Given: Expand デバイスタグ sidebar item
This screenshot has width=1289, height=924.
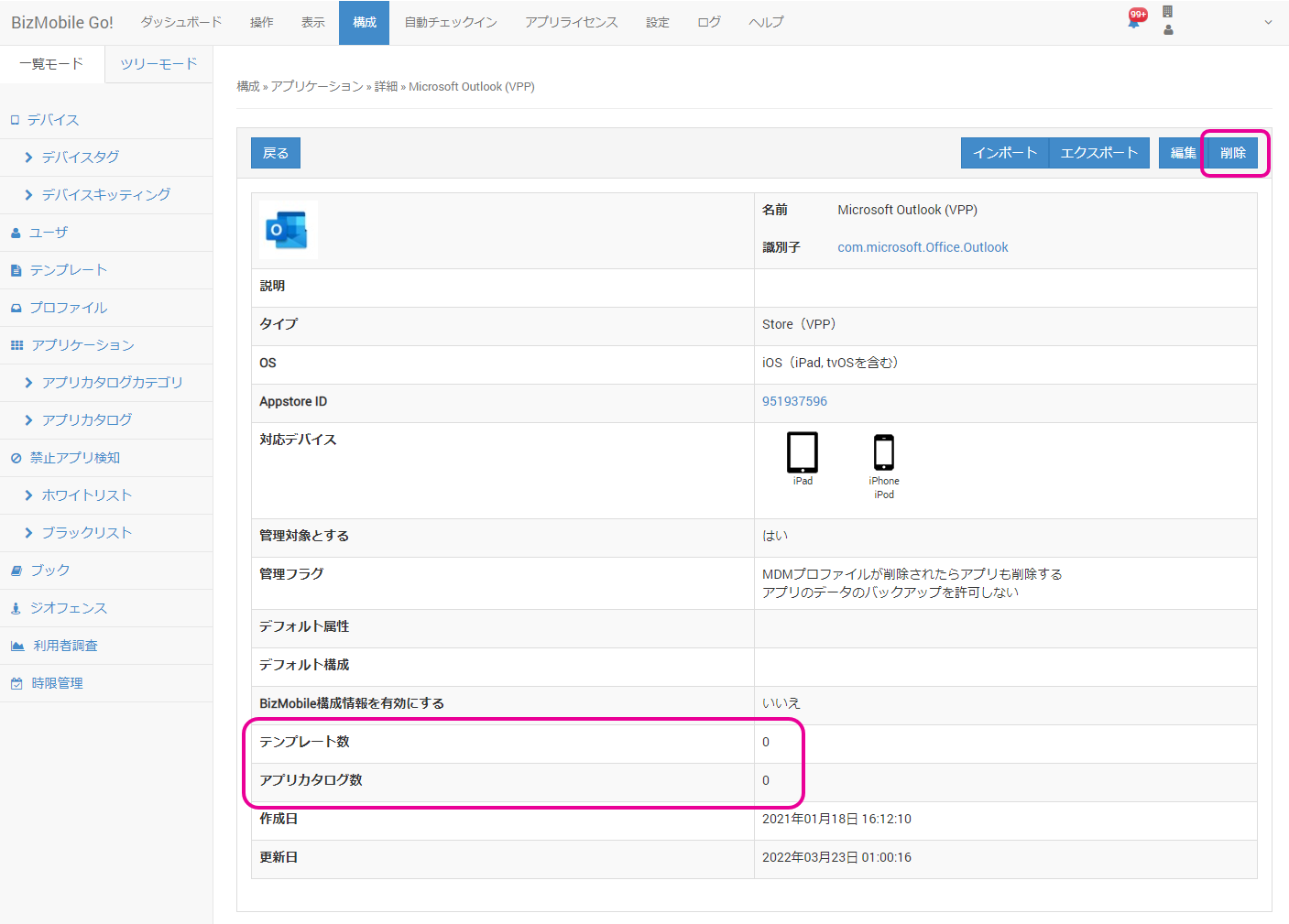Looking at the screenshot, I should coord(80,158).
